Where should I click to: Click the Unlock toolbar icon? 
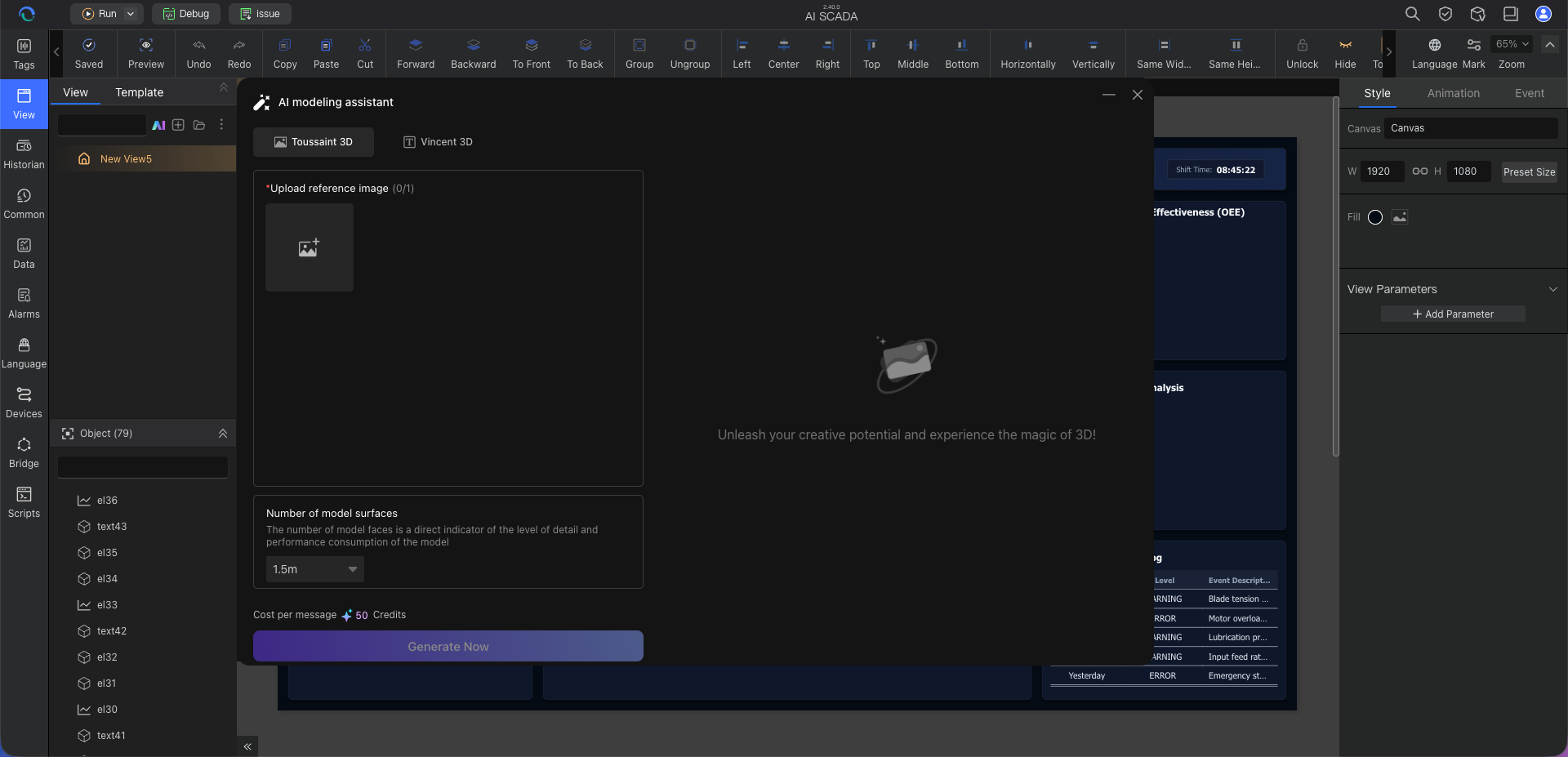(1302, 54)
